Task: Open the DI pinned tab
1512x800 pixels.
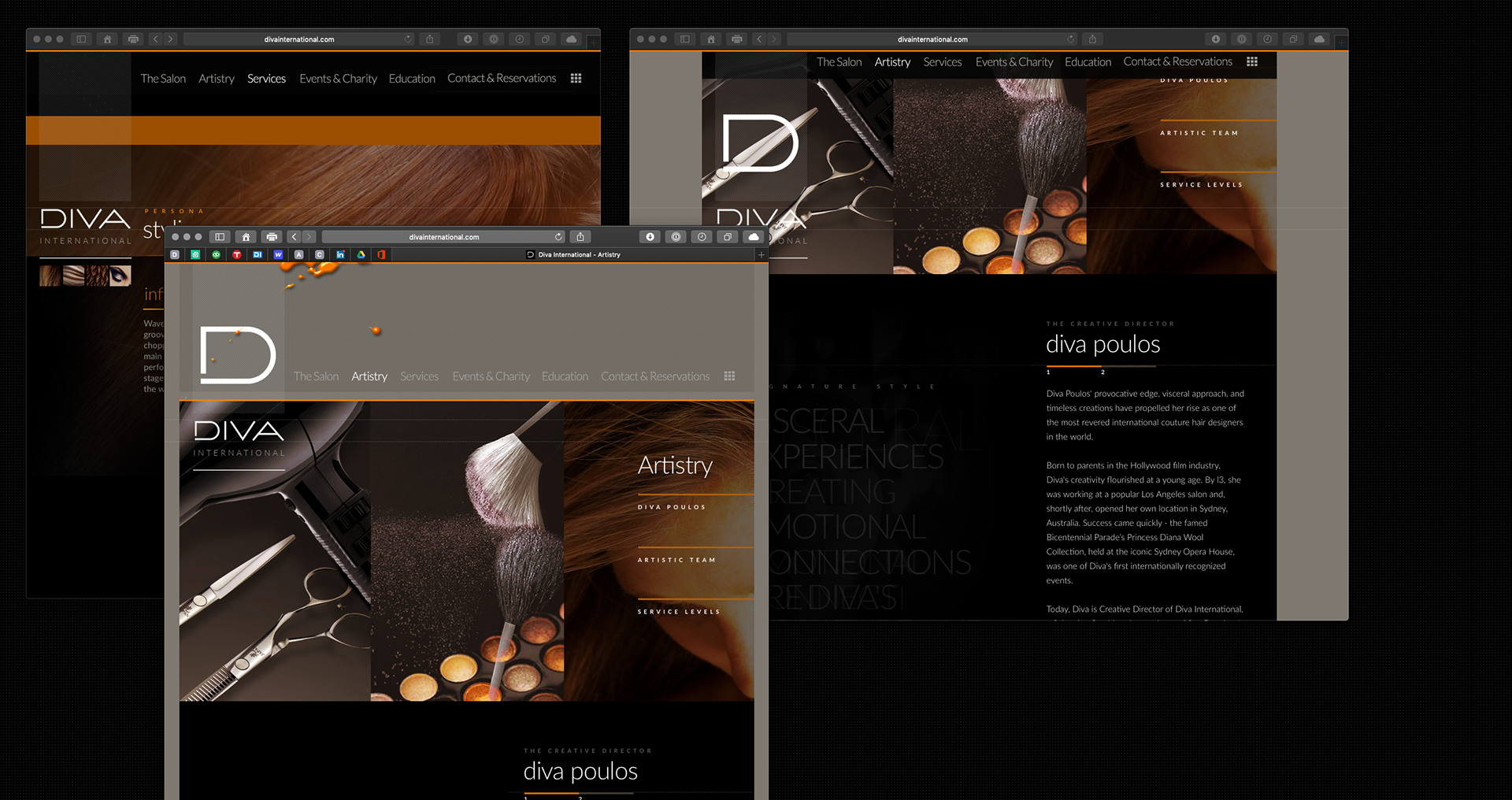Action: click(258, 255)
